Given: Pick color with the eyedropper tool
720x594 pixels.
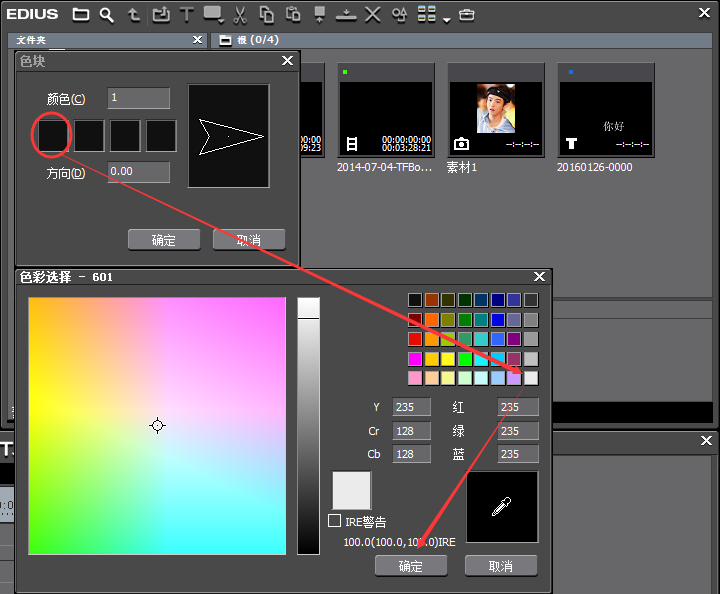Looking at the screenshot, I should pyautogui.click(x=502, y=507).
